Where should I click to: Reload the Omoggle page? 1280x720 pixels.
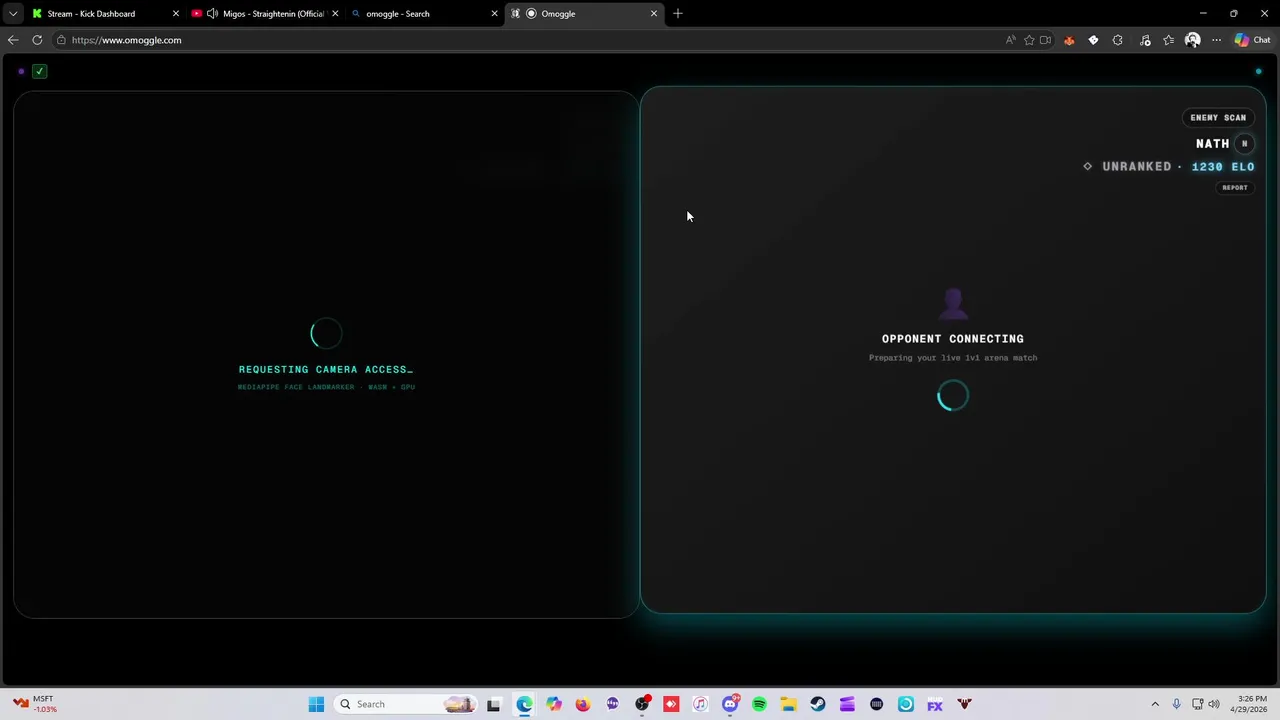[37, 40]
